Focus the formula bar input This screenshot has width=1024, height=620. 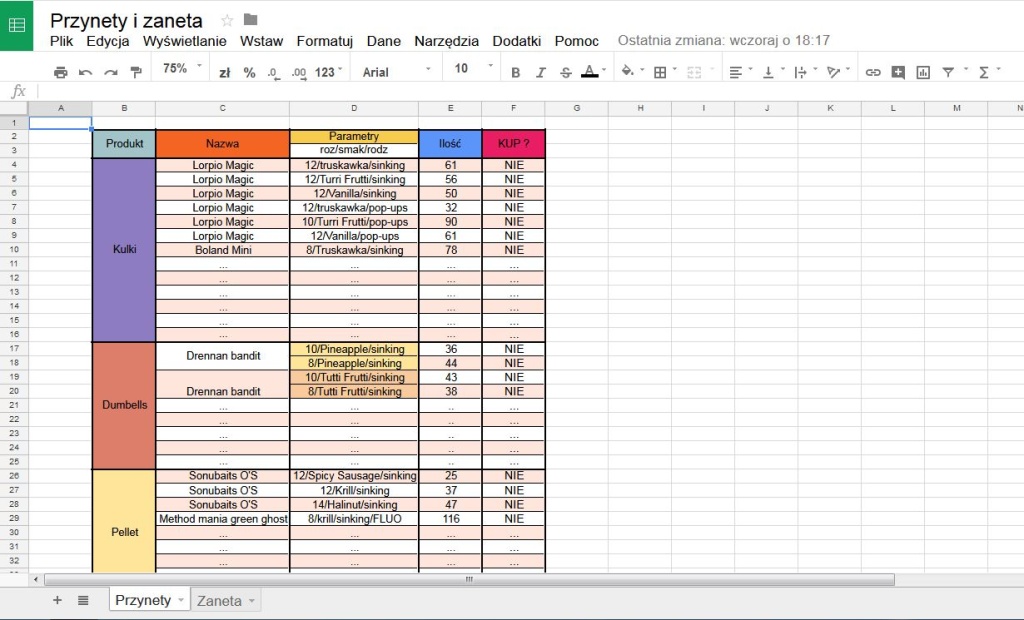point(529,91)
